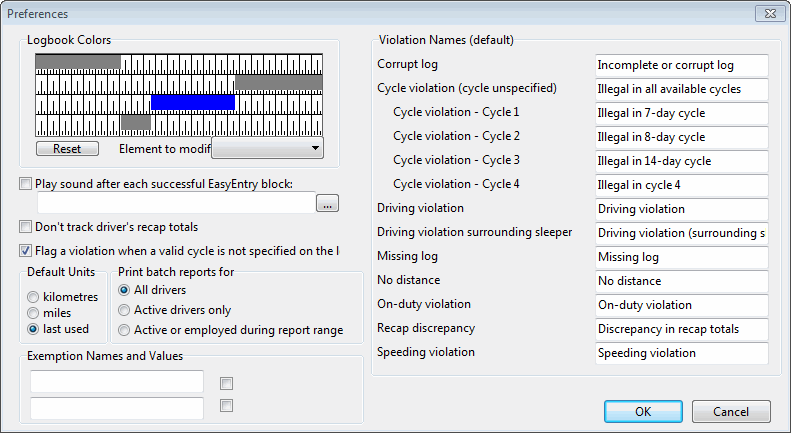Click the blue bar in logbook preview
Viewport: 791px width, 433px height.
(193, 102)
